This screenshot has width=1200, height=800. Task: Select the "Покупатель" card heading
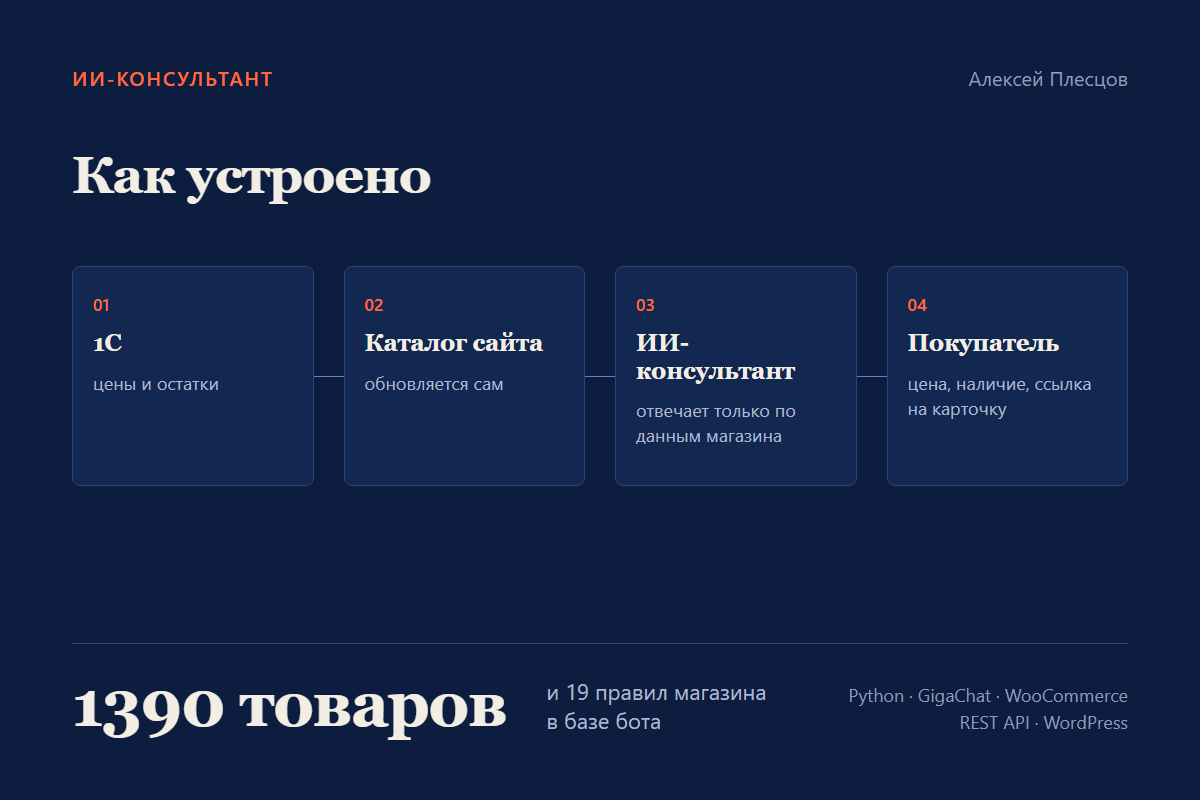click(x=984, y=343)
